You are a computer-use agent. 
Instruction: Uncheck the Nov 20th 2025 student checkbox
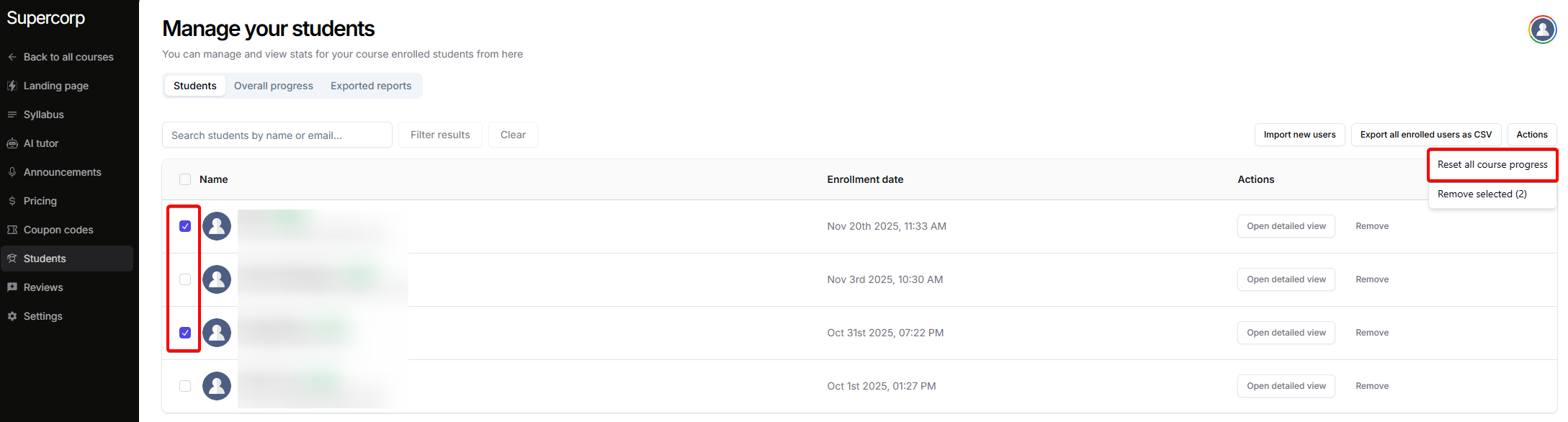(185, 226)
